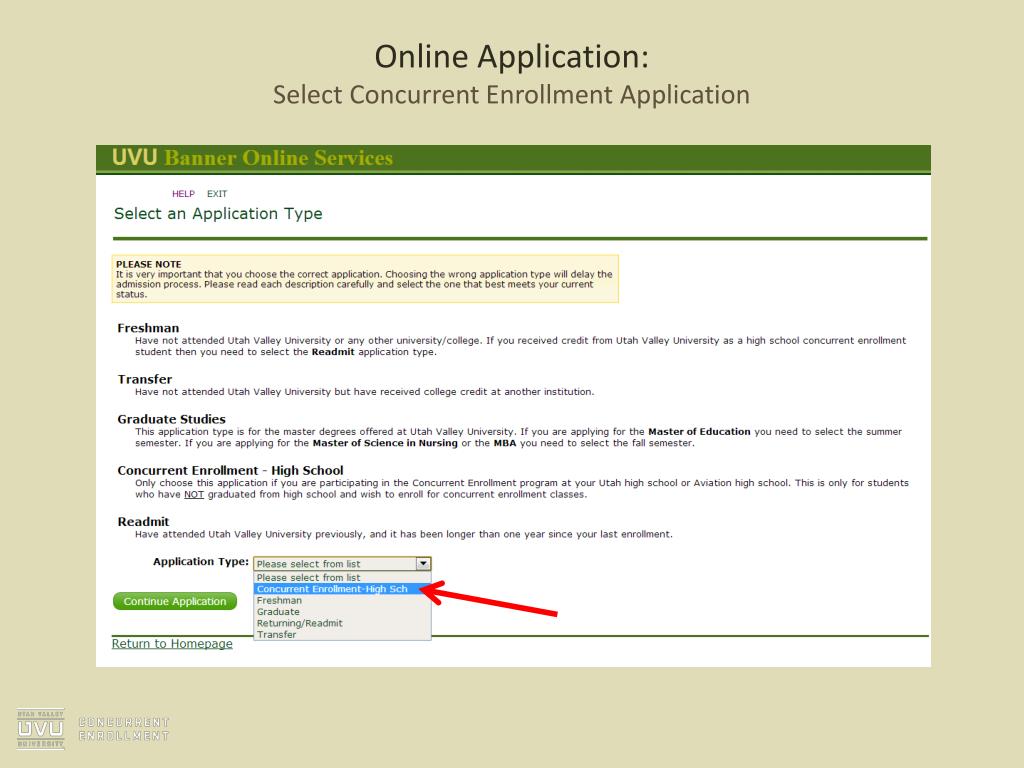Click the Continue Application button
The height and width of the screenshot is (768, 1024).
[175, 601]
